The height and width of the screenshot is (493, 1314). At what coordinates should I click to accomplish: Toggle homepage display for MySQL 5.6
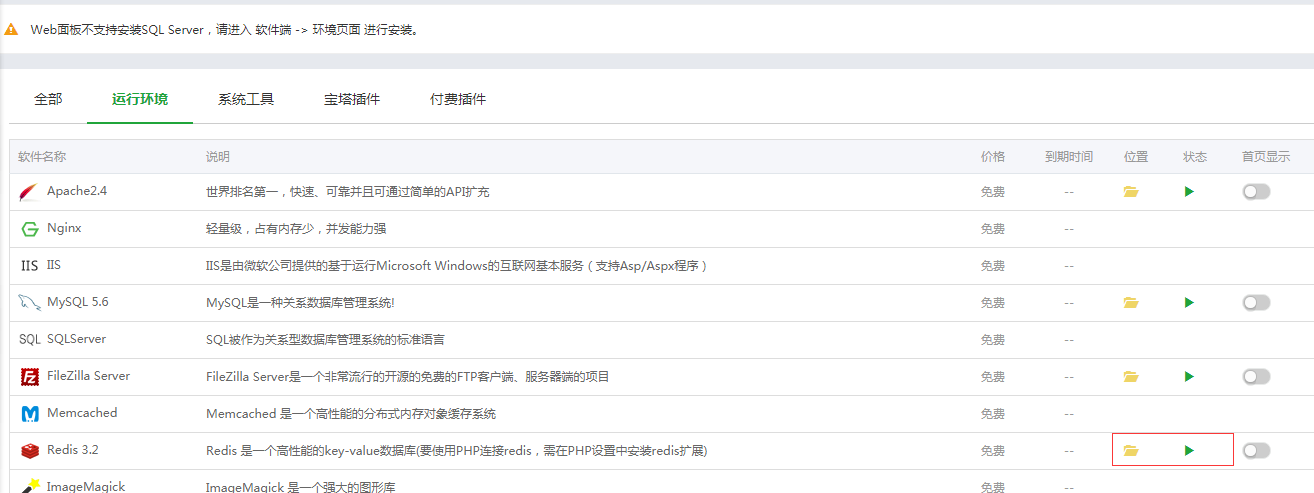point(1256,303)
